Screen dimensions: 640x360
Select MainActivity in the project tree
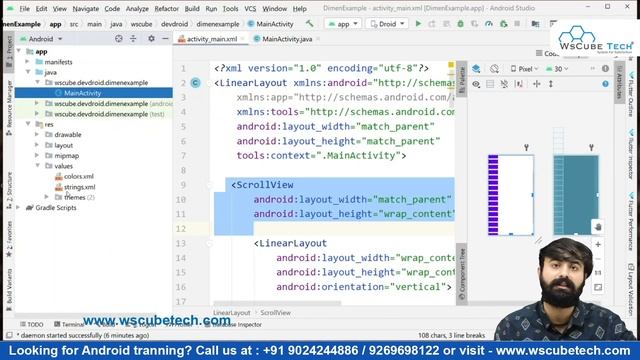pyautogui.click(x=82, y=93)
